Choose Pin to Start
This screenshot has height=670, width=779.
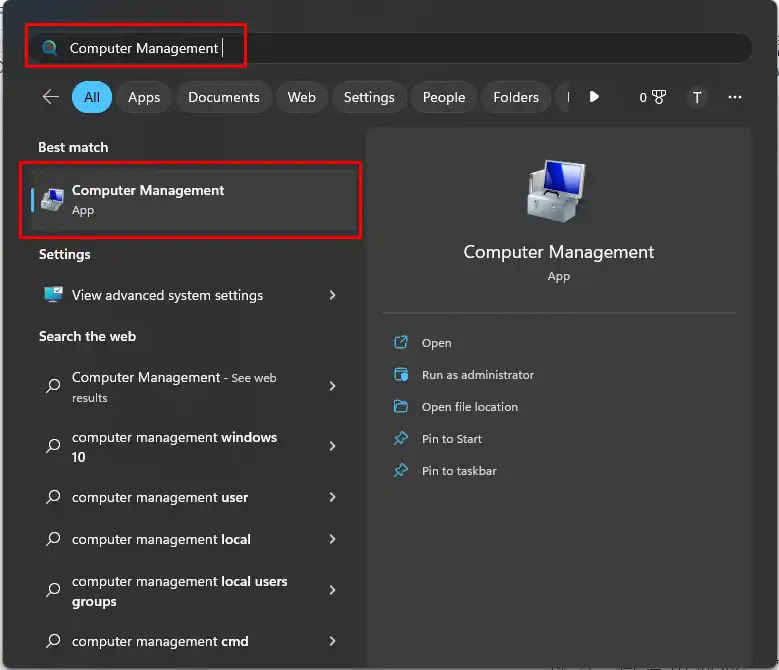point(452,439)
